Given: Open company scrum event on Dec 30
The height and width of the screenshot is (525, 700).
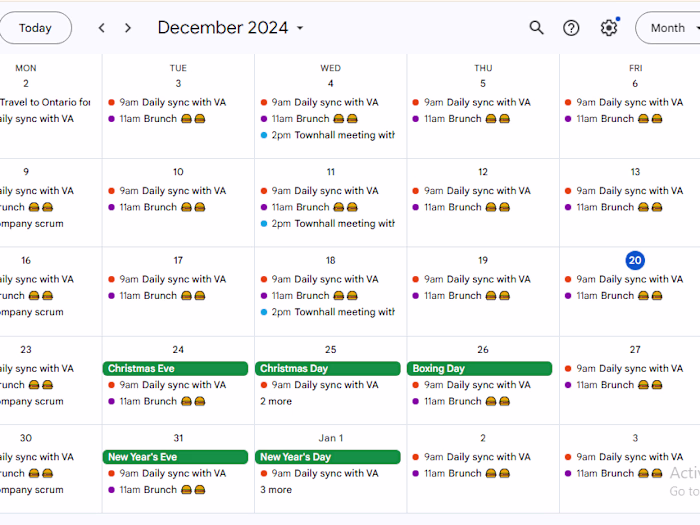Looking at the screenshot, I should [32, 490].
